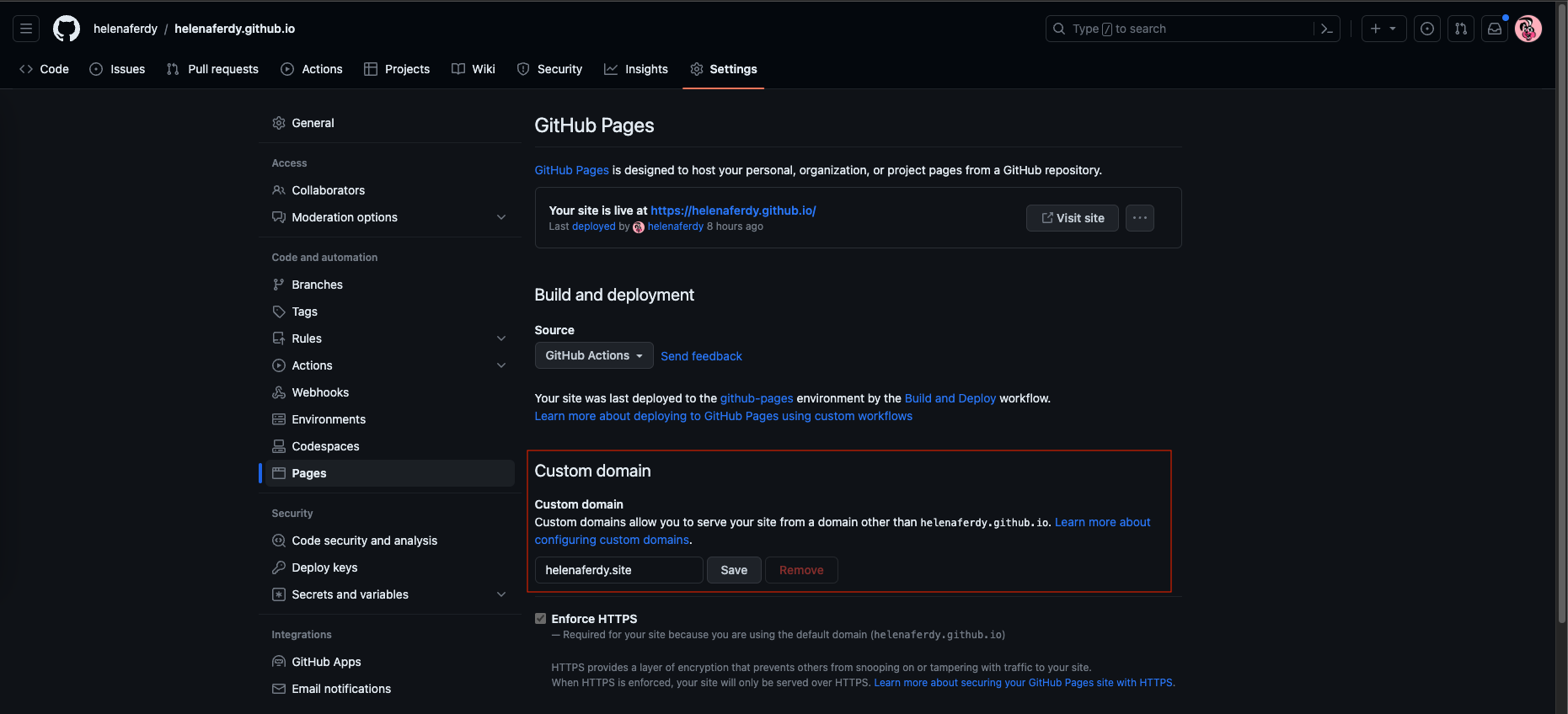Open the create new plus dropdown
Image resolution: width=1568 pixels, height=714 pixels.
point(1383,29)
